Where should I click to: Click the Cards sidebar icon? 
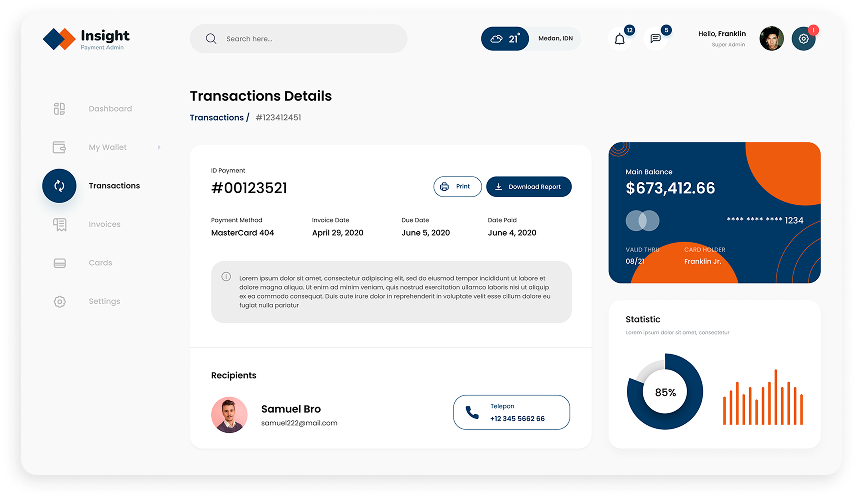tap(60, 263)
